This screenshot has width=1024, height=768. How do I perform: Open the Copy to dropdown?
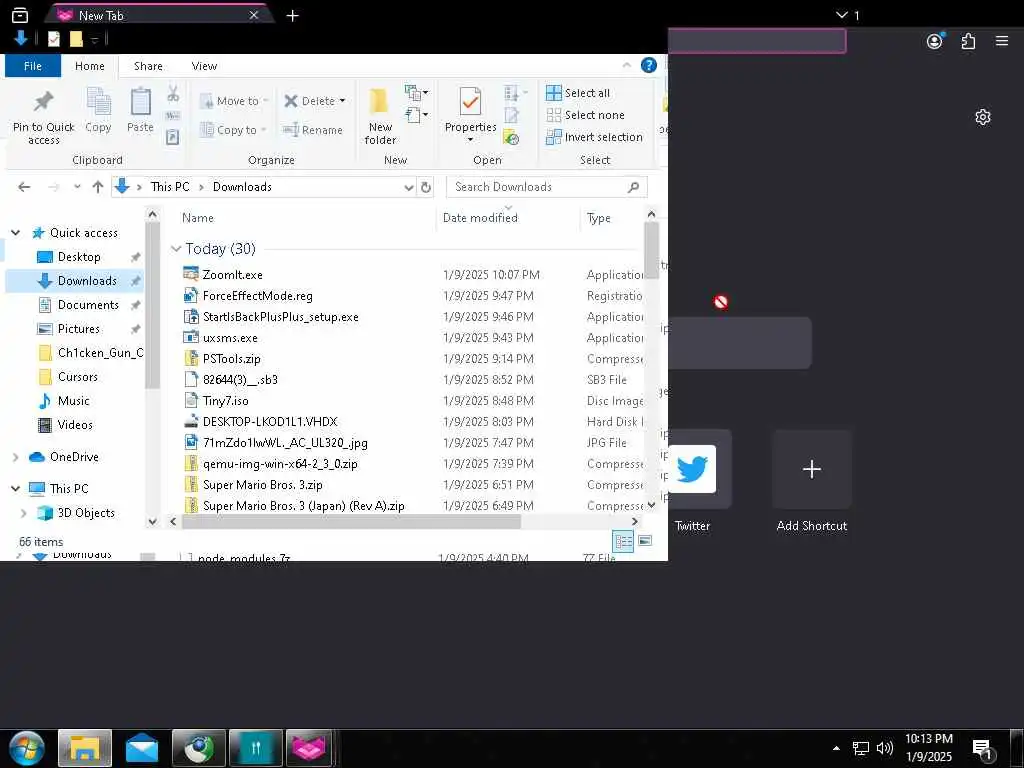tap(263, 130)
